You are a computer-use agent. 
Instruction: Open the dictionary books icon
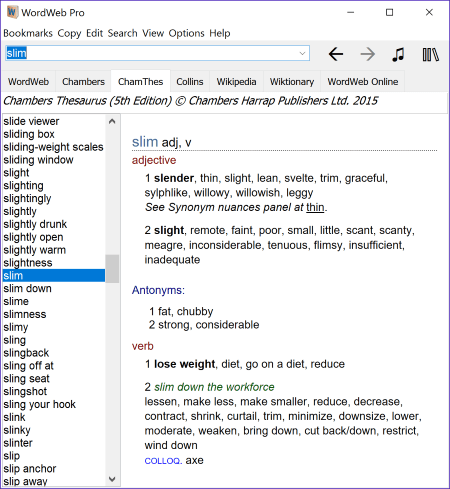click(430, 54)
